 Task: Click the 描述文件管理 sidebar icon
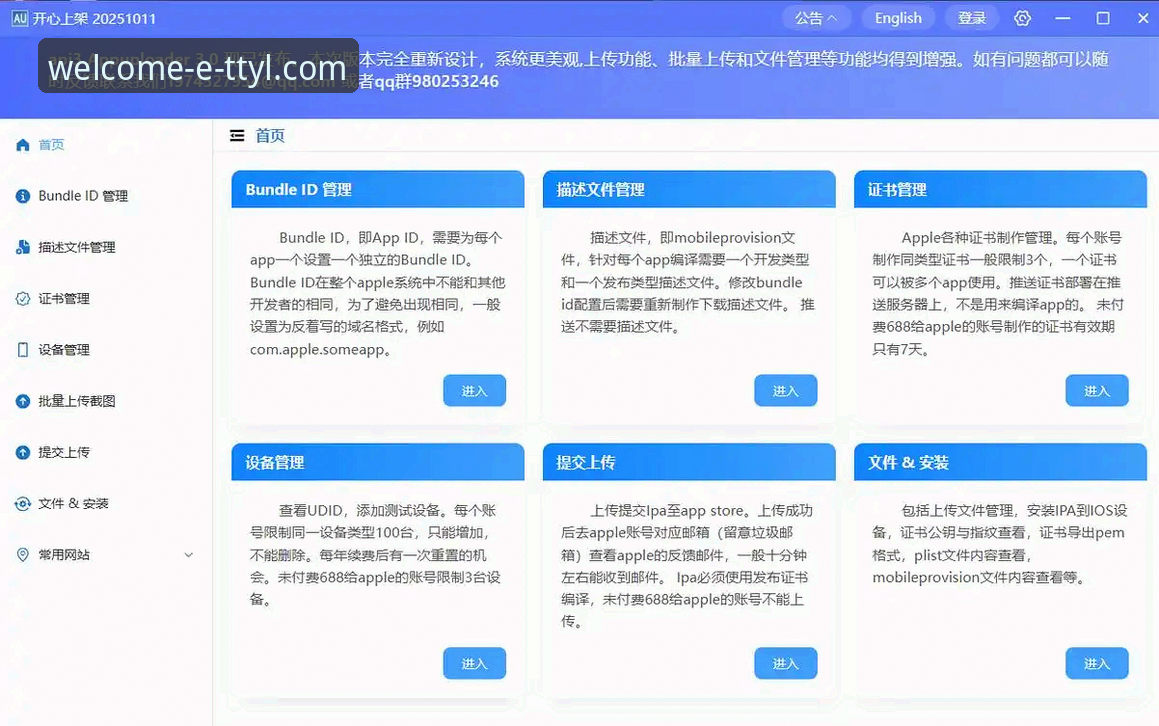21,247
